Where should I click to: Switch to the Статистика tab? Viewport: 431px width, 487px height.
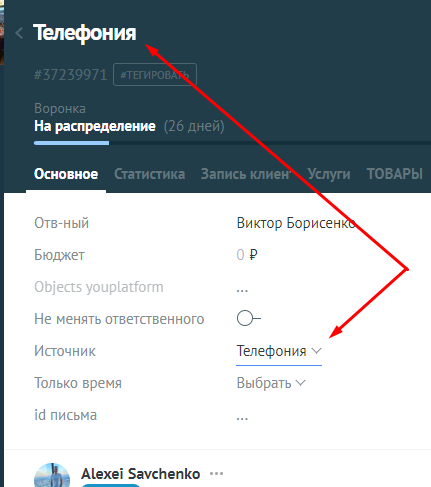pos(150,174)
